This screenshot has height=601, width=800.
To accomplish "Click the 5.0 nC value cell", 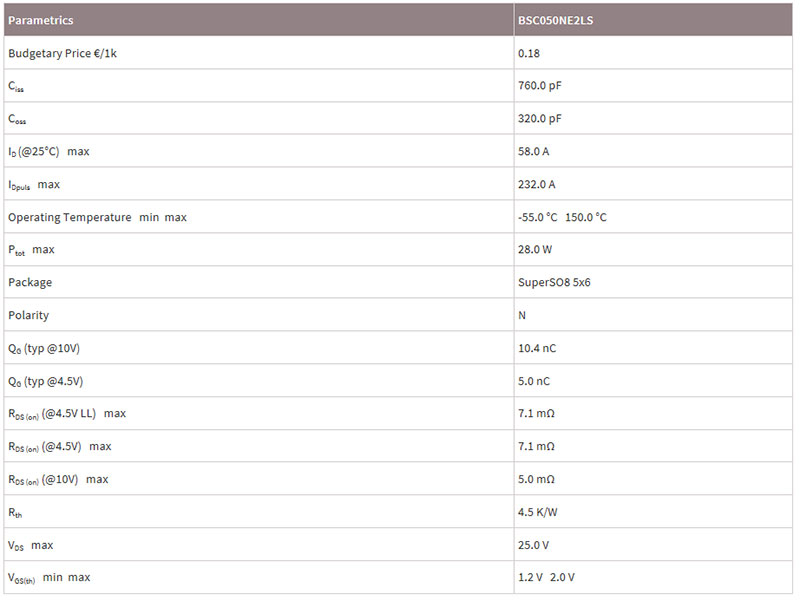I will [x=533, y=381].
